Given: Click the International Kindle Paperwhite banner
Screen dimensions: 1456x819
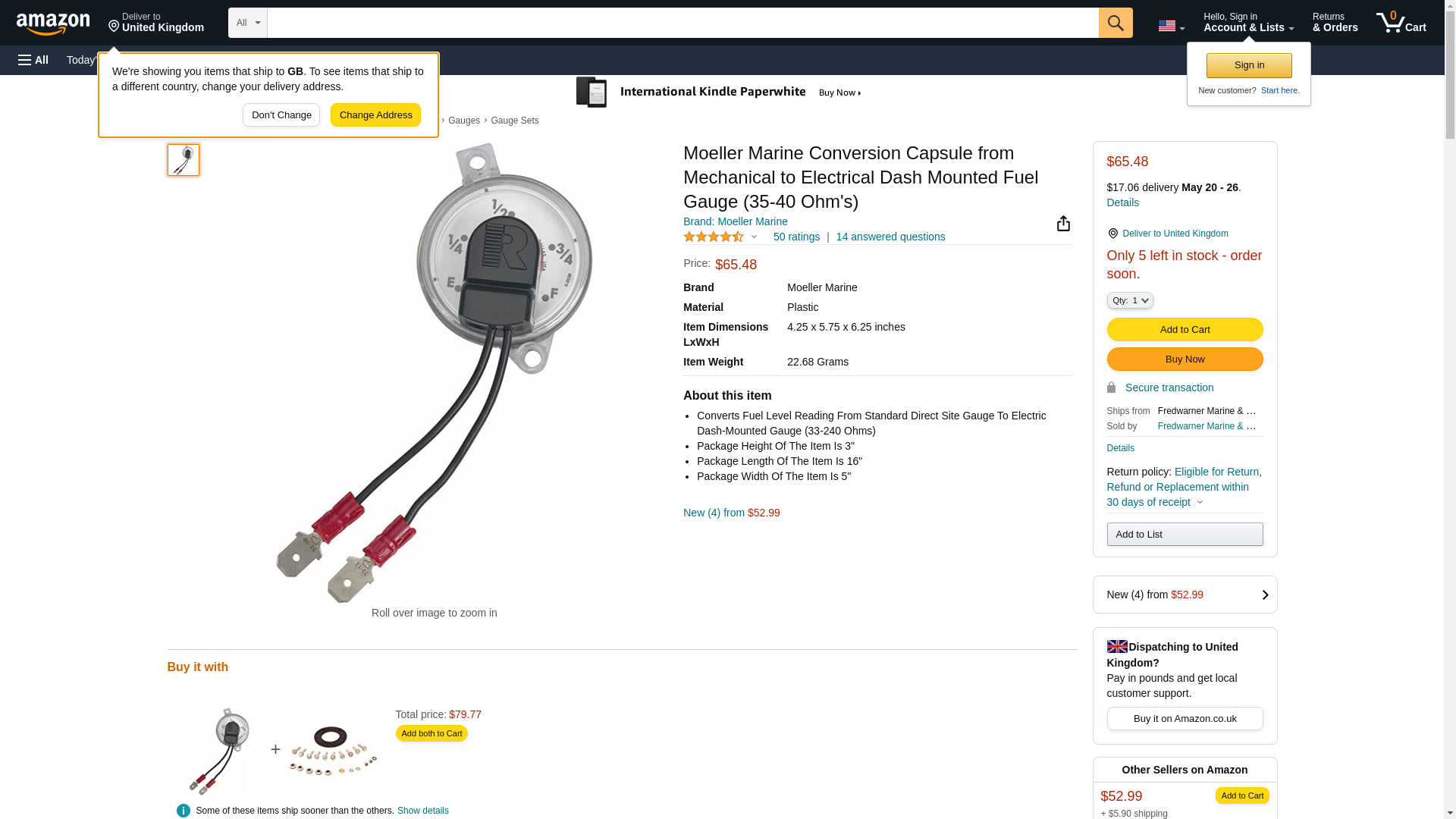Looking at the screenshot, I should click(719, 93).
